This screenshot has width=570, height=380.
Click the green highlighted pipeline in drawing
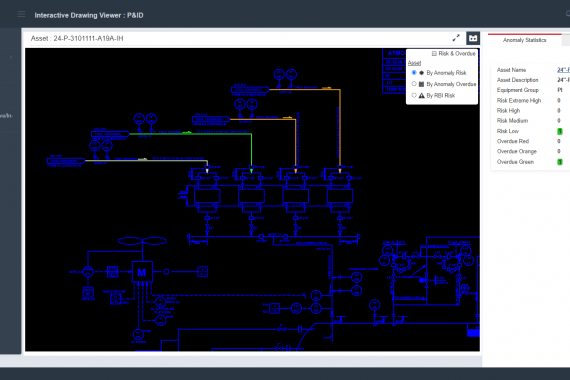tap(190, 134)
